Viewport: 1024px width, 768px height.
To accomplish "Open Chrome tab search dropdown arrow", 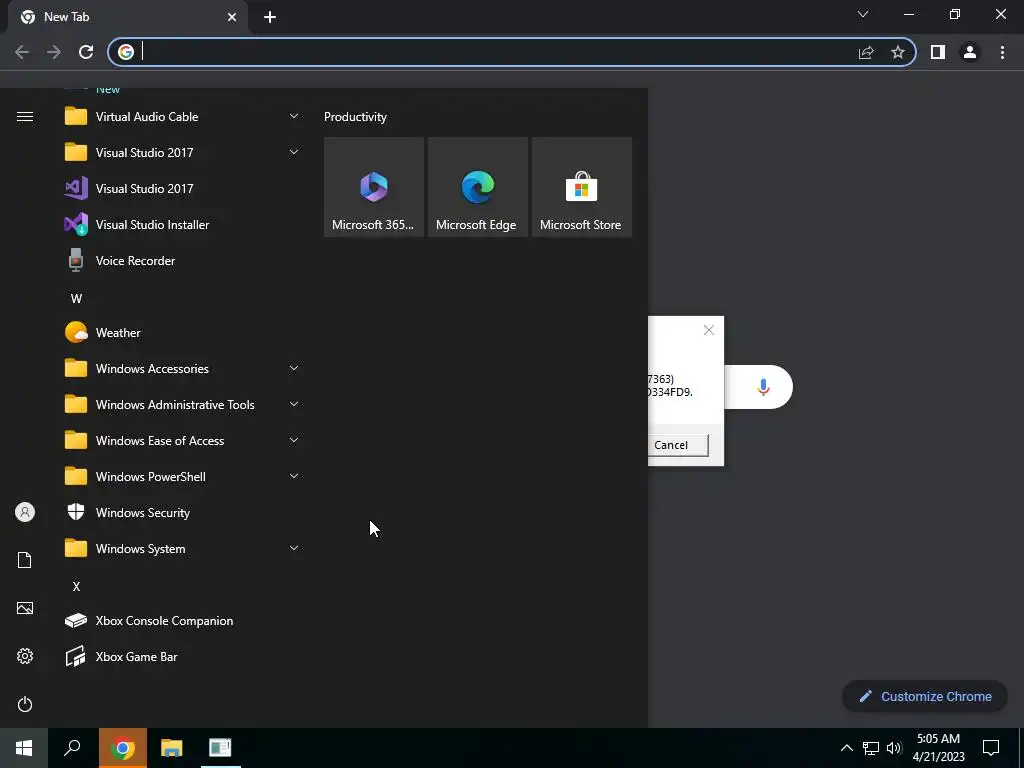I will tap(863, 14).
